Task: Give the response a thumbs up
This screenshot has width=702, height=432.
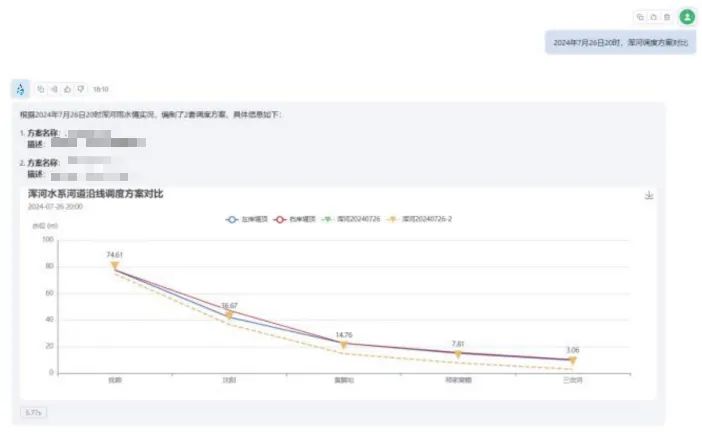Action: (67, 89)
